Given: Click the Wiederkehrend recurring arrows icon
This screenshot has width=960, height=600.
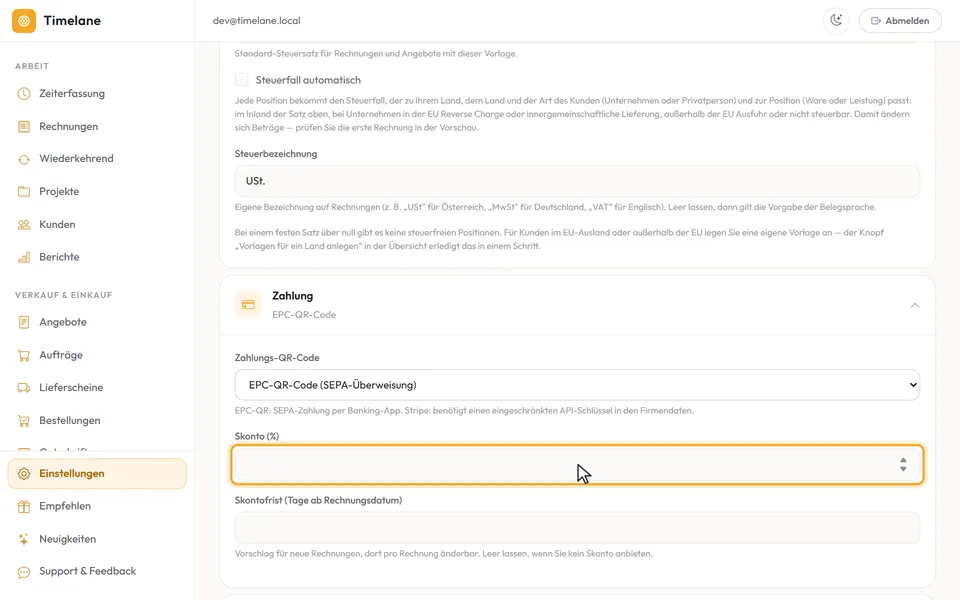Looking at the screenshot, I should (x=24, y=159).
